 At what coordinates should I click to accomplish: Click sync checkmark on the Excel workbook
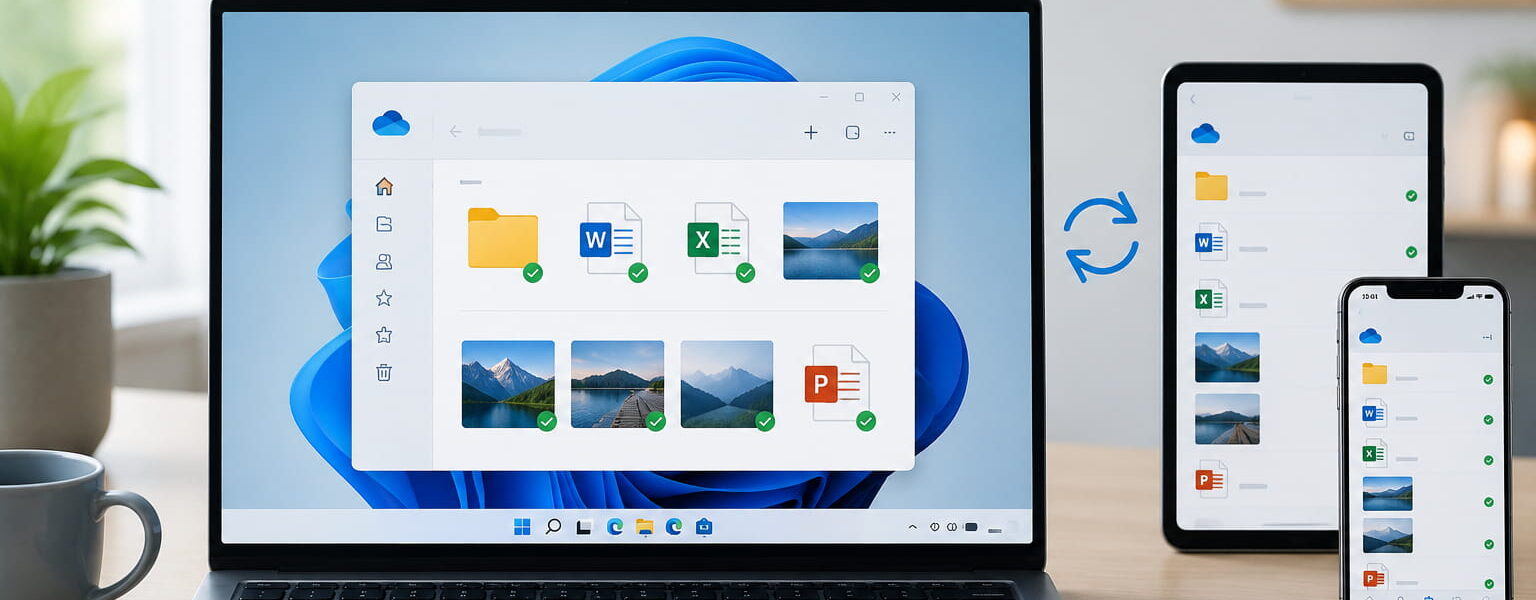[x=745, y=273]
